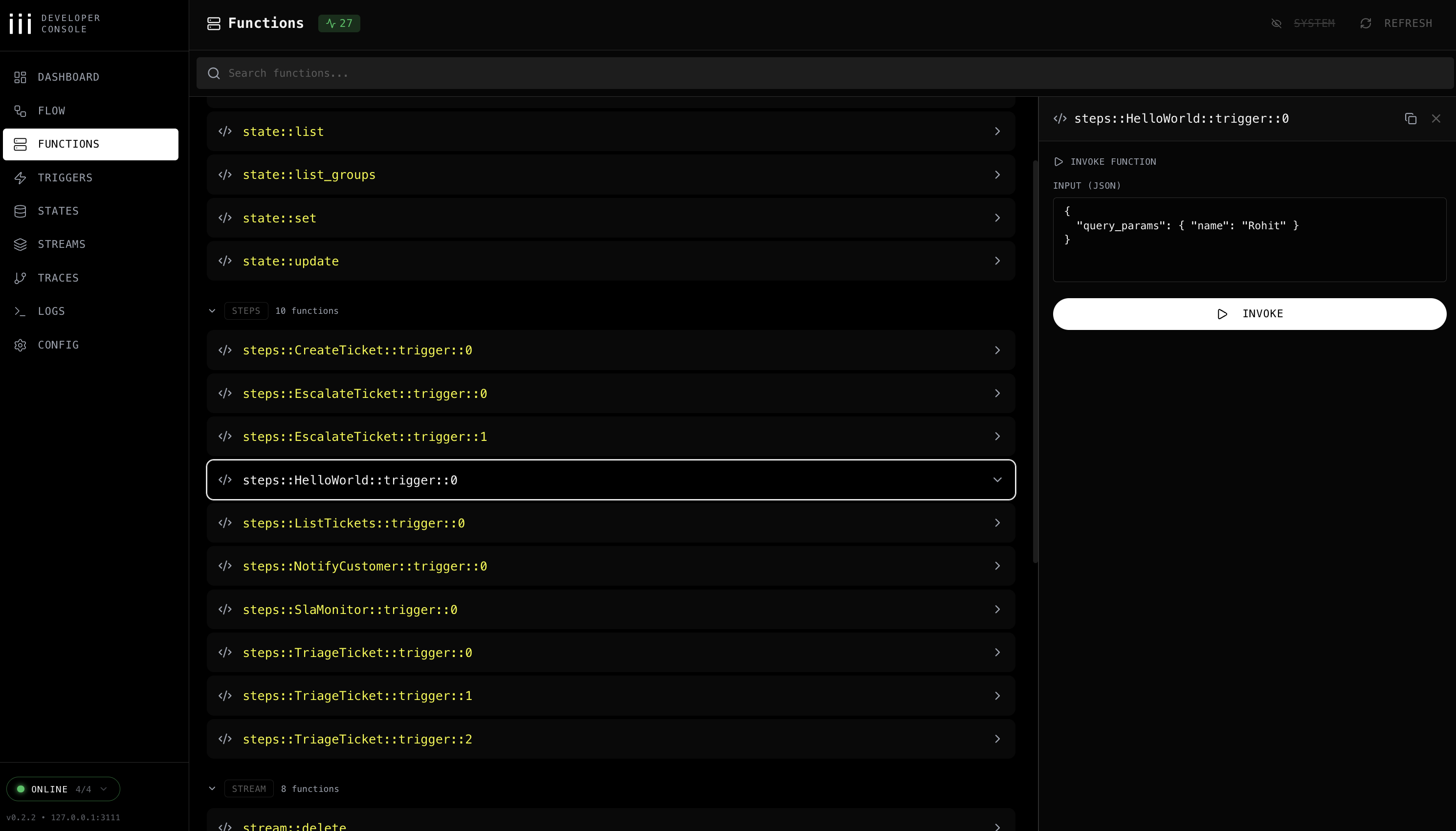Click the copy function name icon

pos(1411,119)
